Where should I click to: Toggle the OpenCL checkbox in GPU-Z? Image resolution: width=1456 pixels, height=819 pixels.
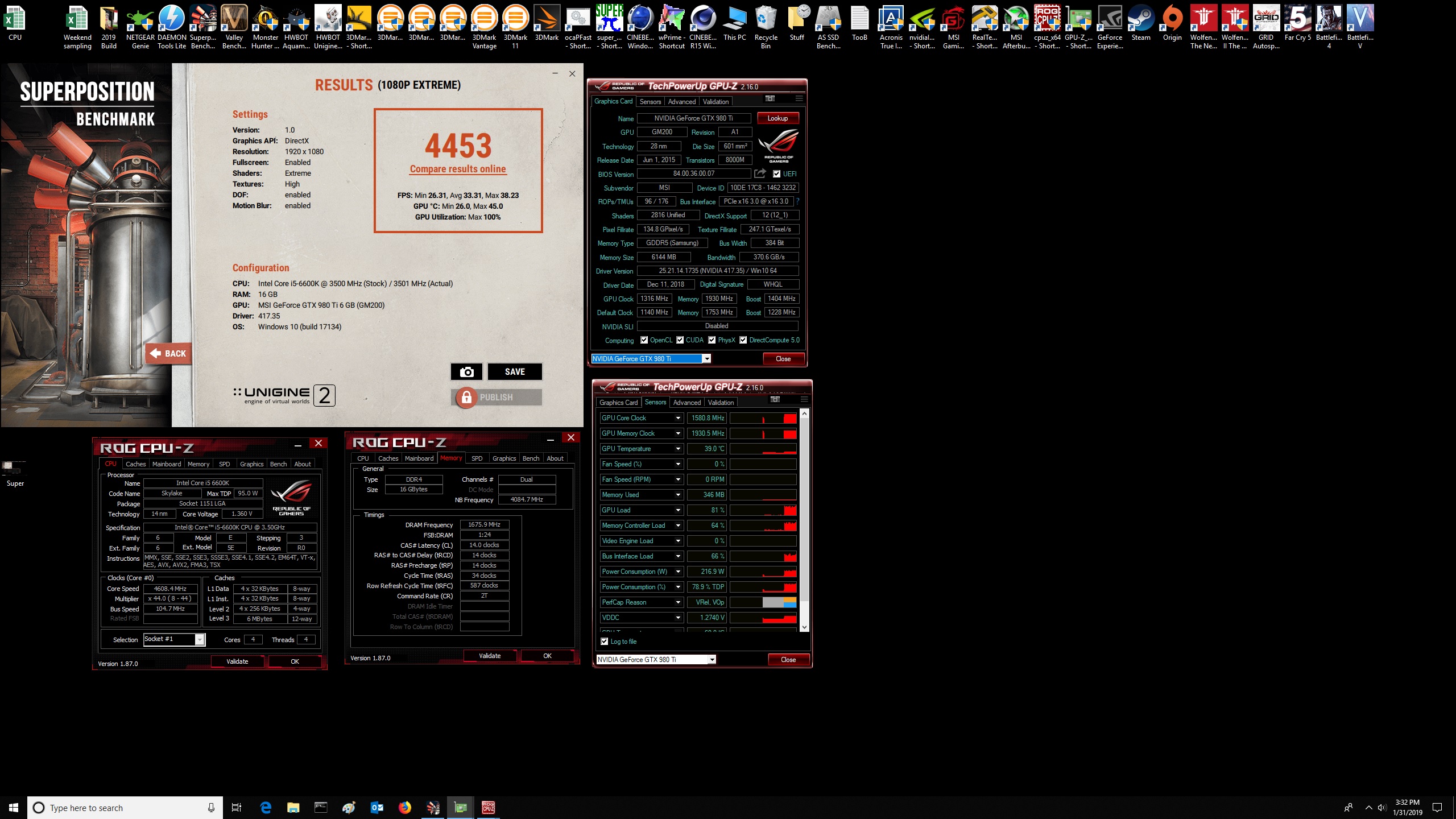[x=644, y=340]
